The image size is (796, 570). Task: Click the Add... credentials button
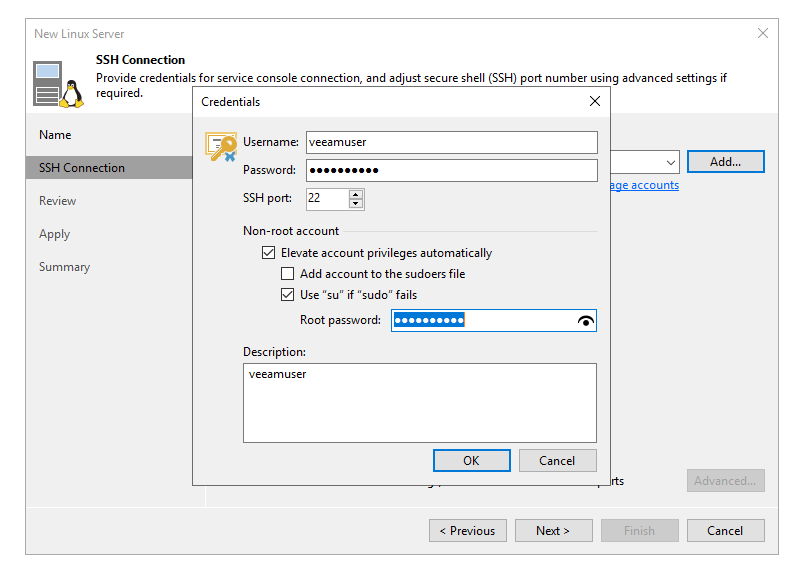(725, 162)
